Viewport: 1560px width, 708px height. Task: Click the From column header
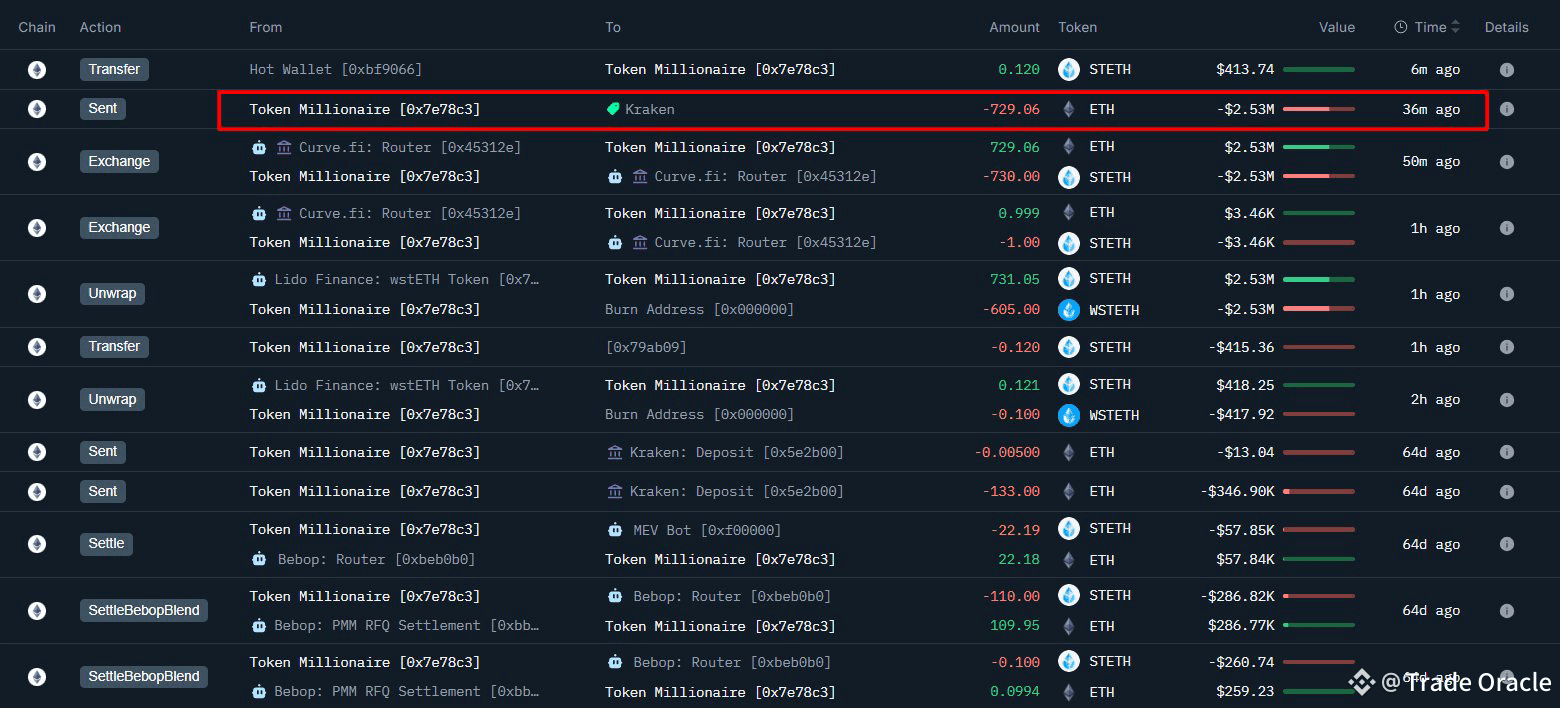click(x=266, y=28)
